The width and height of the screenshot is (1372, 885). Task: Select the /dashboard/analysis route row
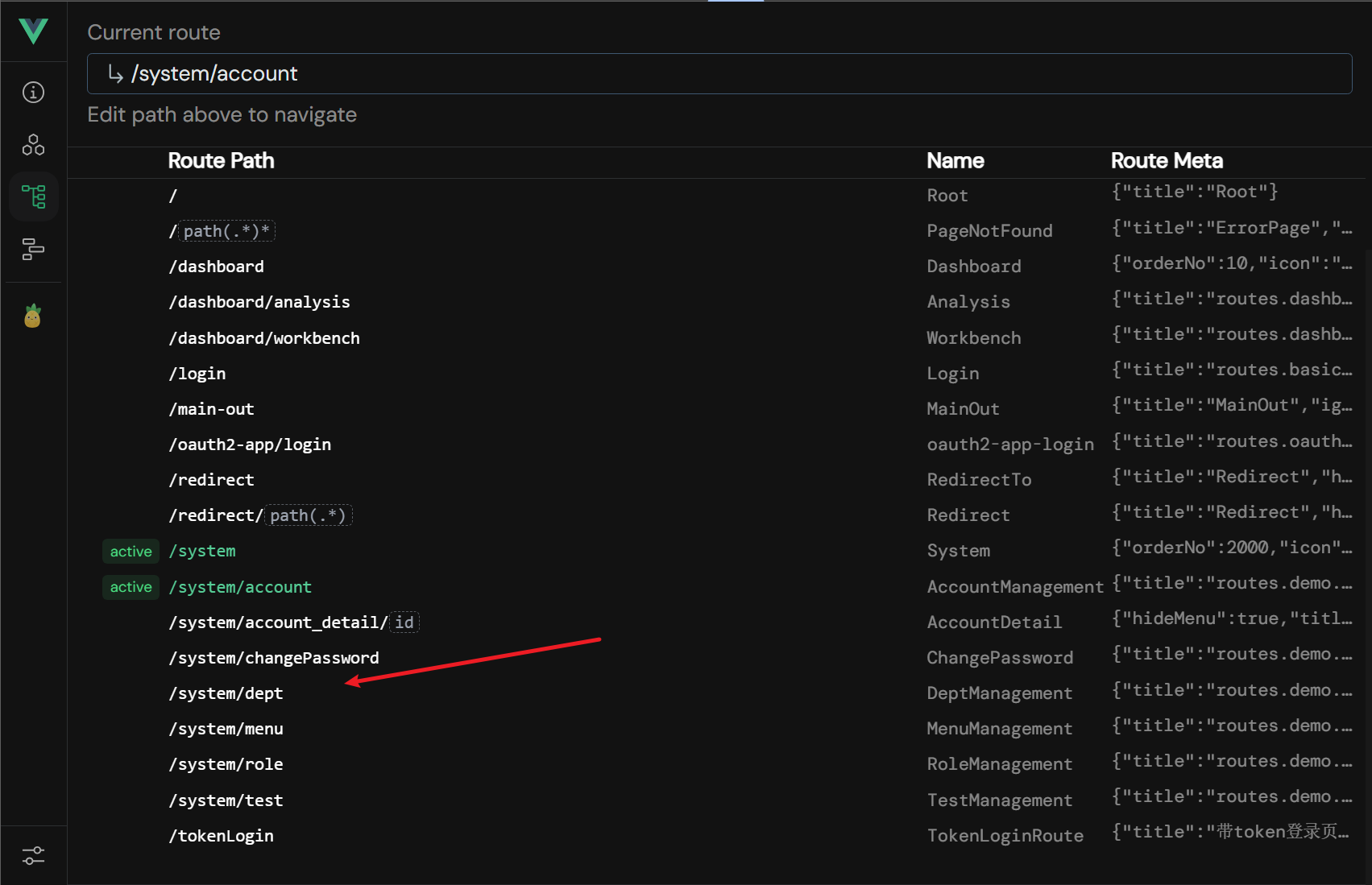[x=259, y=302]
